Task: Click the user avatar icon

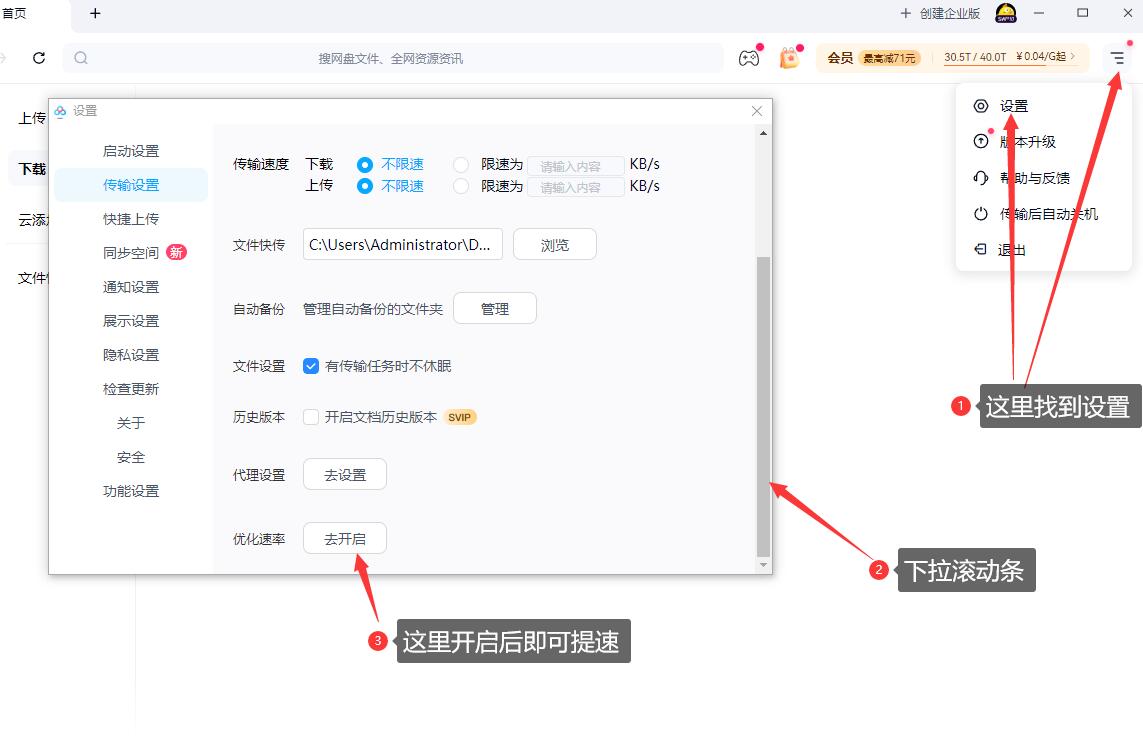Action: tap(1006, 13)
